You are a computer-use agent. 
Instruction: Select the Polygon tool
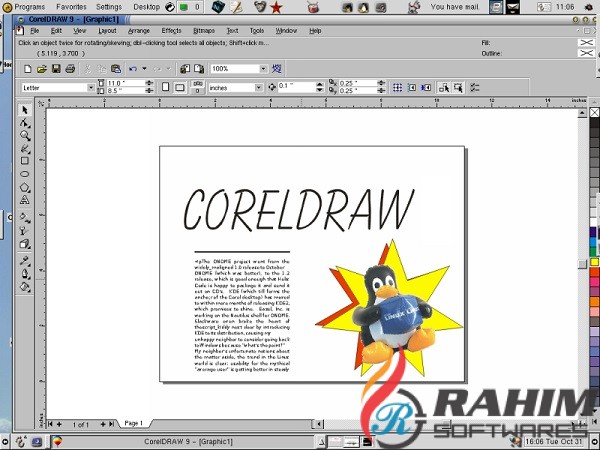click(x=25, y=187)
